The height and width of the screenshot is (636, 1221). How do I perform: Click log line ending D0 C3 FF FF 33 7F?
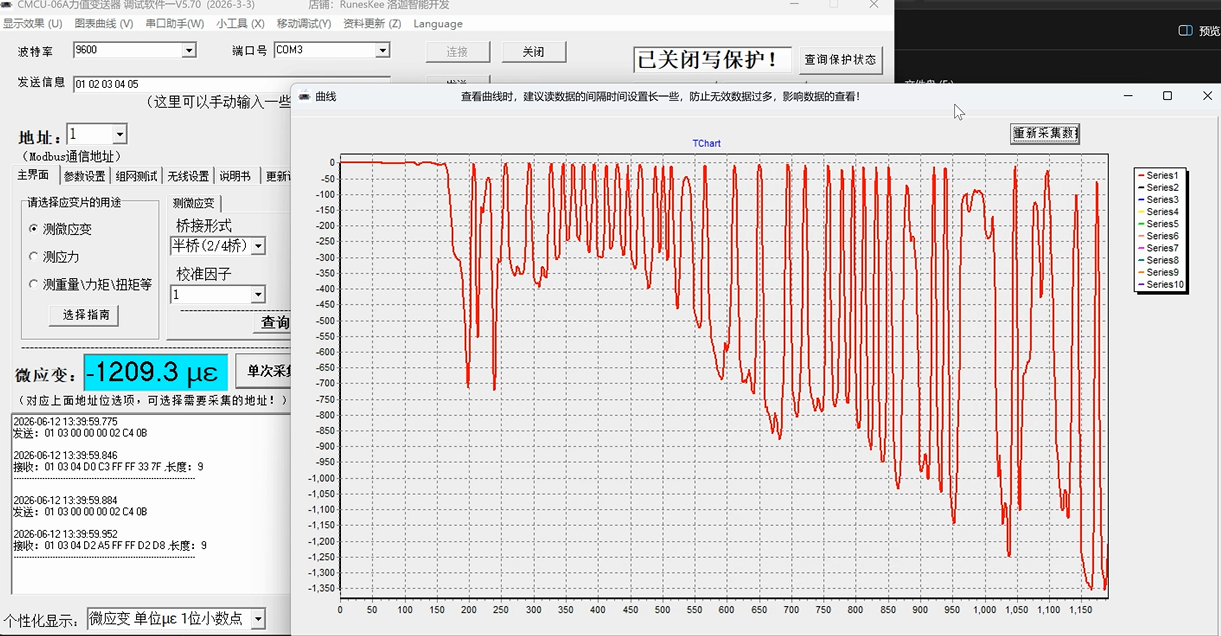coord(108,467)
